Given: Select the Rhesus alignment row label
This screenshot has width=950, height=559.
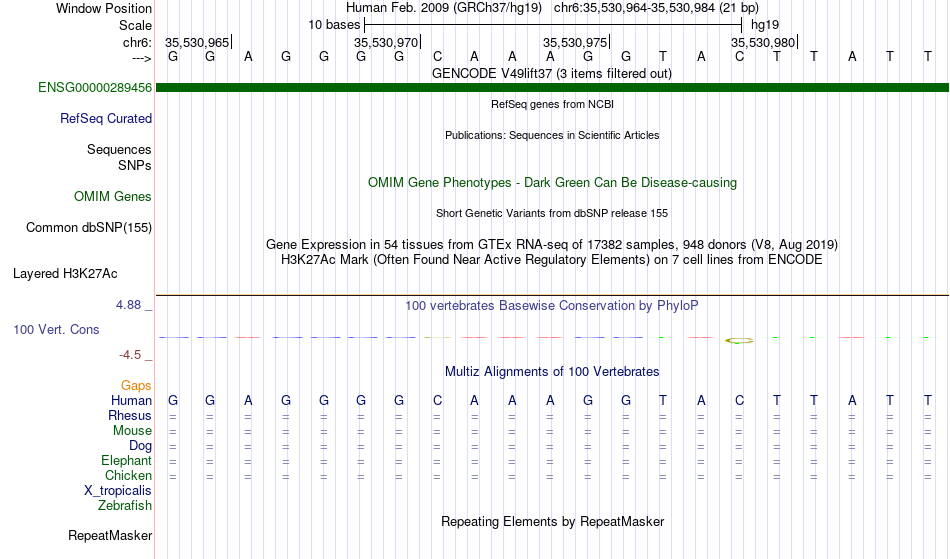Looking at the screenshot, I should (130, 415).
